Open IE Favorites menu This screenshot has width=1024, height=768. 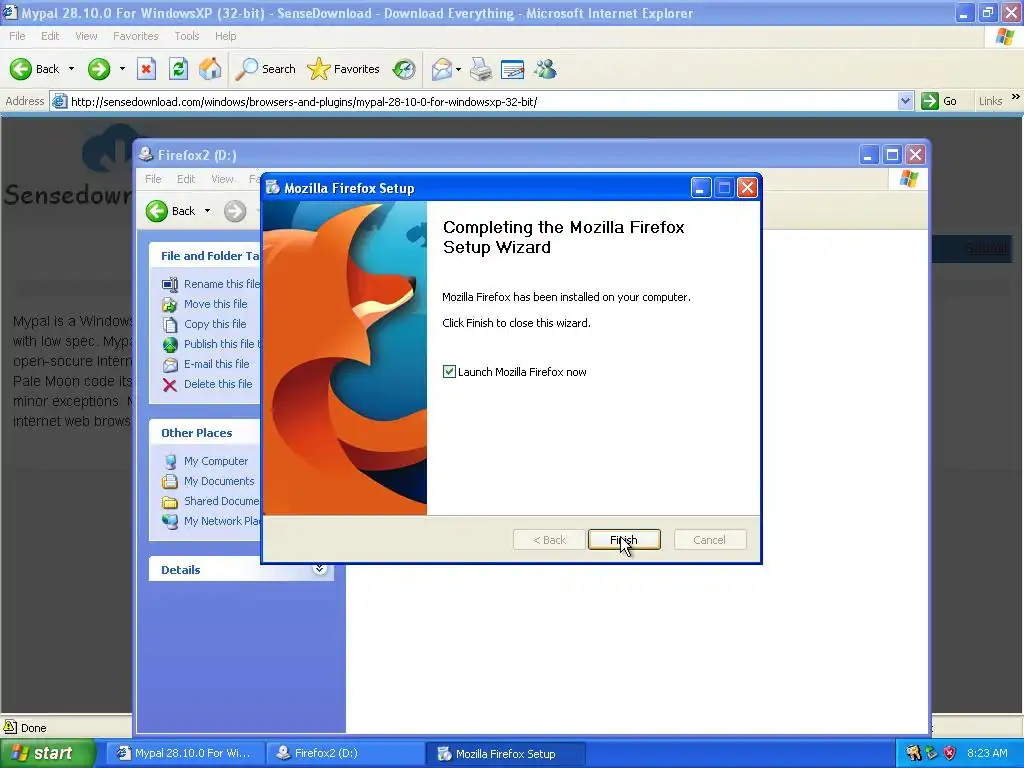coord(136,36)
